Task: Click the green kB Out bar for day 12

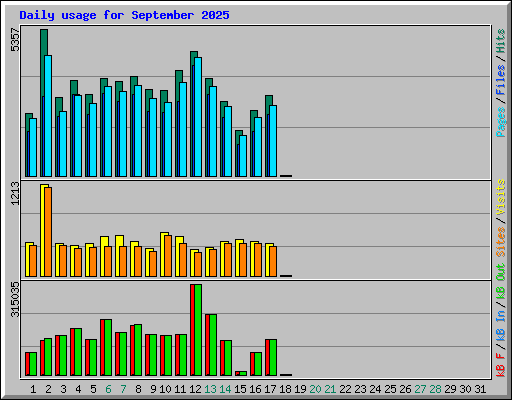Action: coord(198,330)
